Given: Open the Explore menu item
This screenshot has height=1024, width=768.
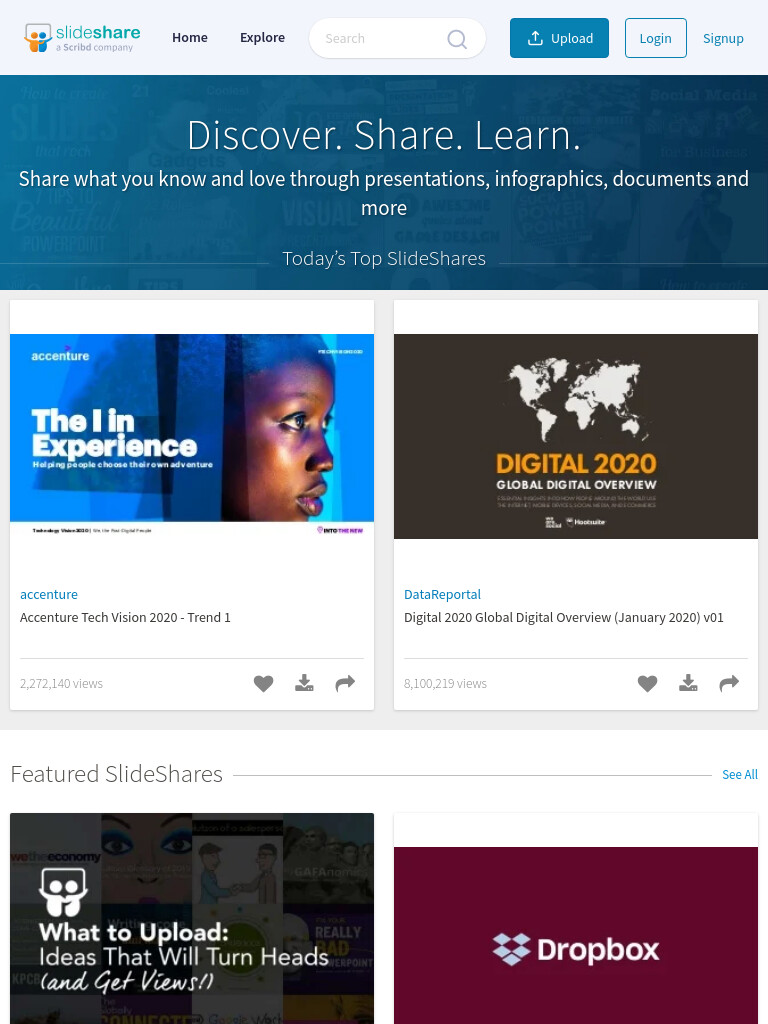Looking at the screenshot, I should [263, 38].
